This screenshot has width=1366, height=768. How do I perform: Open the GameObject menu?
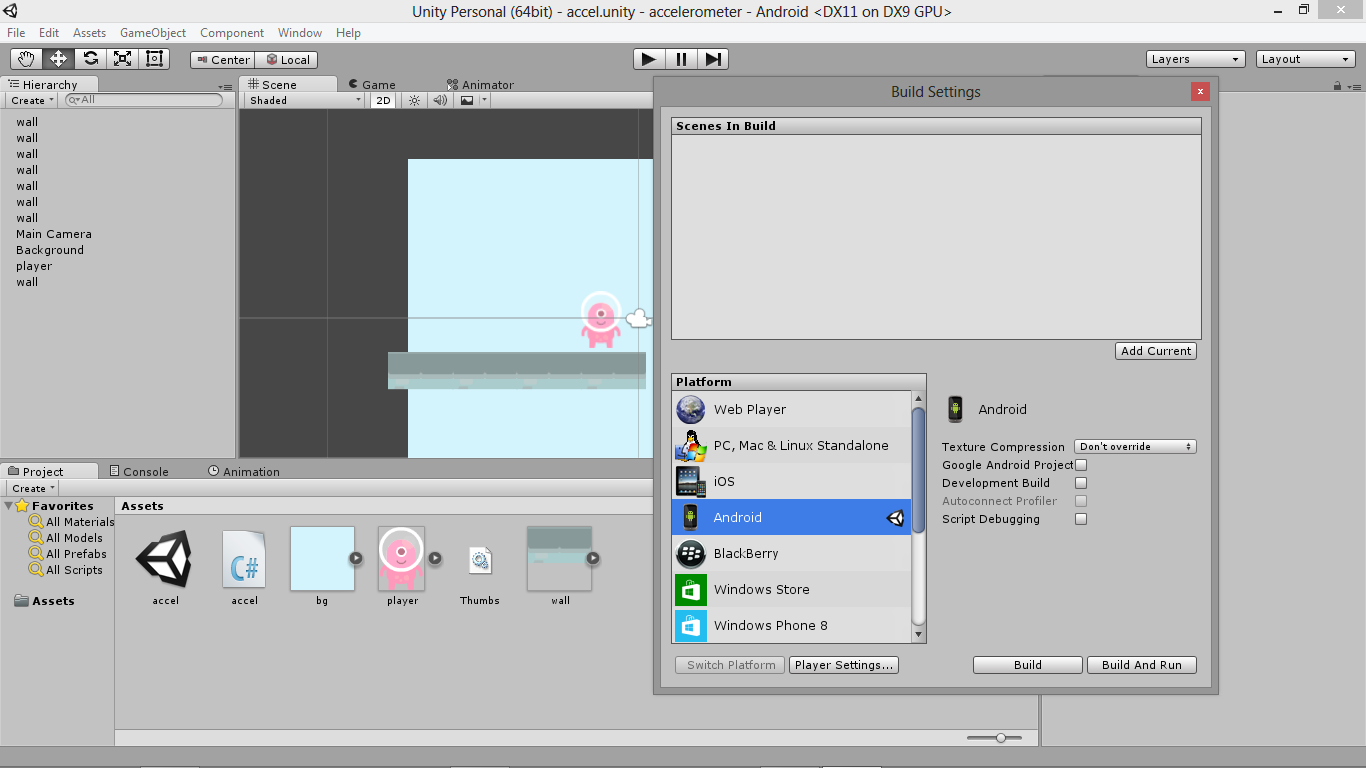point(152,32)
